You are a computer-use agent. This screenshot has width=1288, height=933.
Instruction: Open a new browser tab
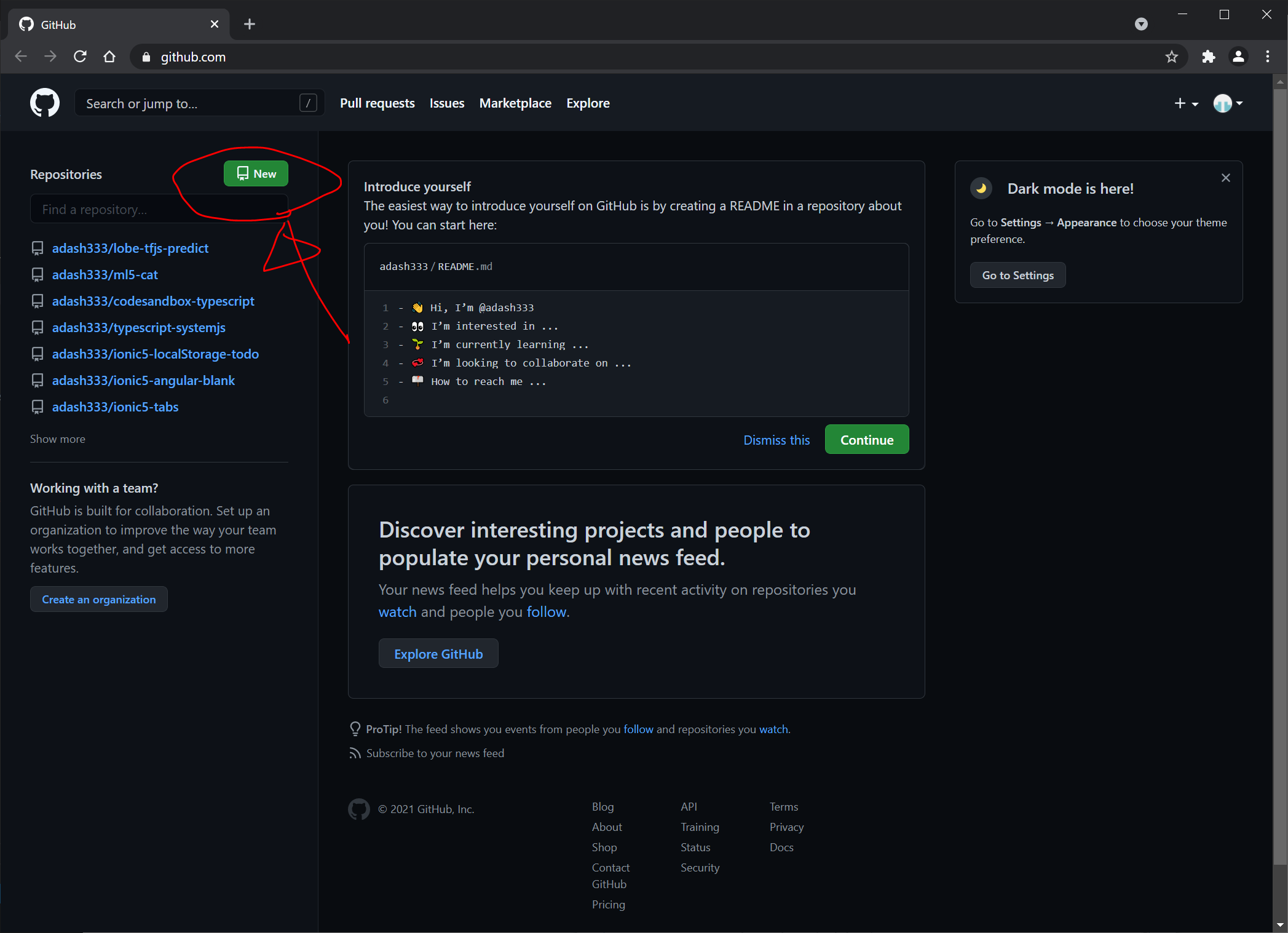point(250,24)
